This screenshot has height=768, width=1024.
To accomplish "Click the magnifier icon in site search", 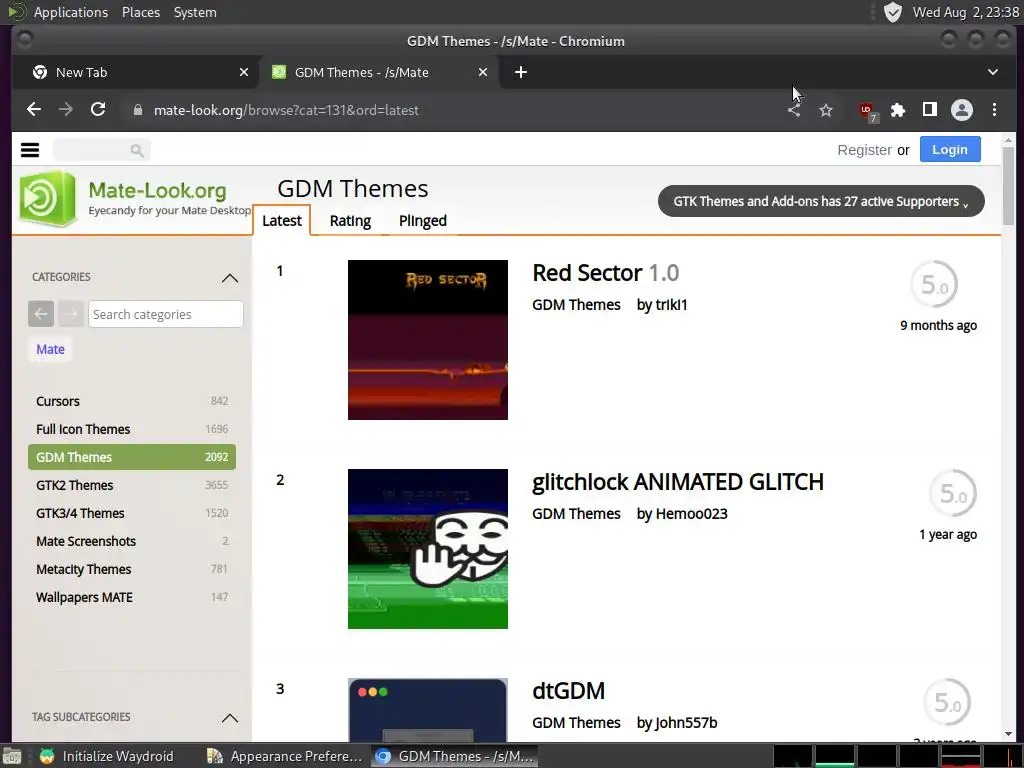I will coord(136,151).
